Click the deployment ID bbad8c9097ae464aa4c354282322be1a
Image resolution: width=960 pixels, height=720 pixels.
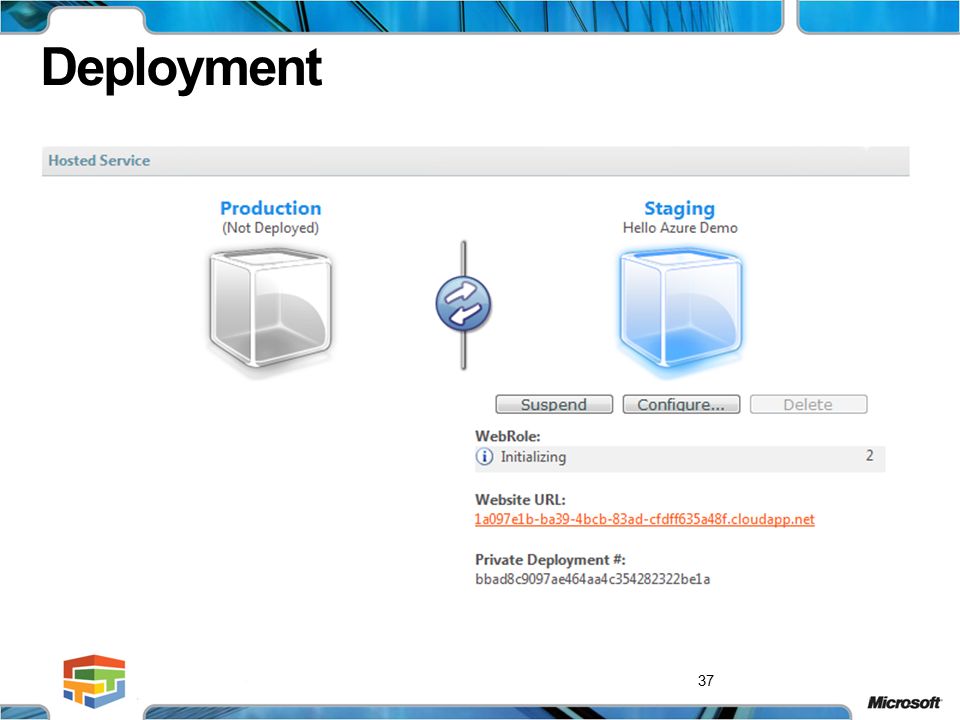[593, 579]
